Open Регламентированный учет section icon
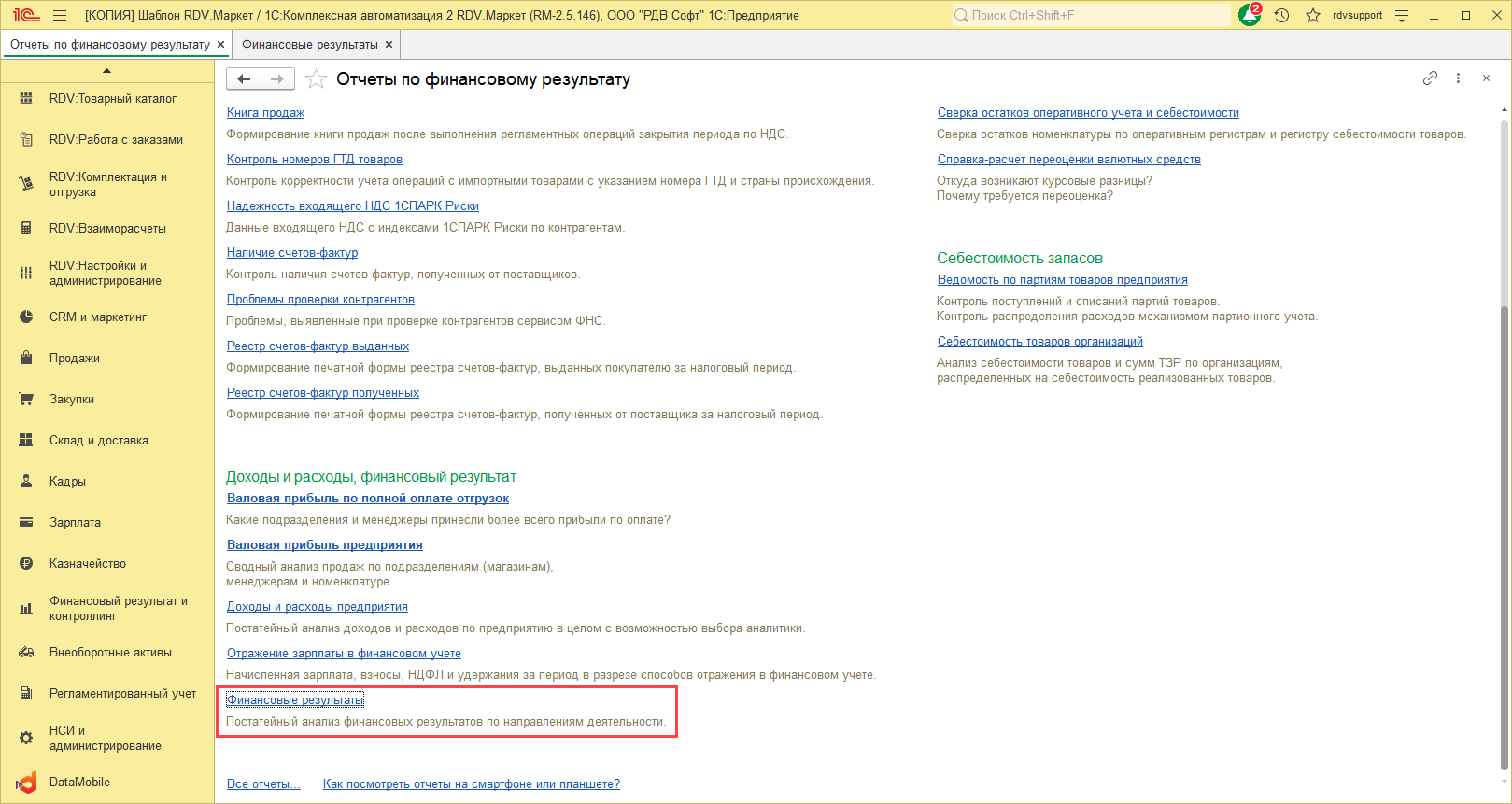The width and height of the screenshot is (1512, 804). pos(26,694)
